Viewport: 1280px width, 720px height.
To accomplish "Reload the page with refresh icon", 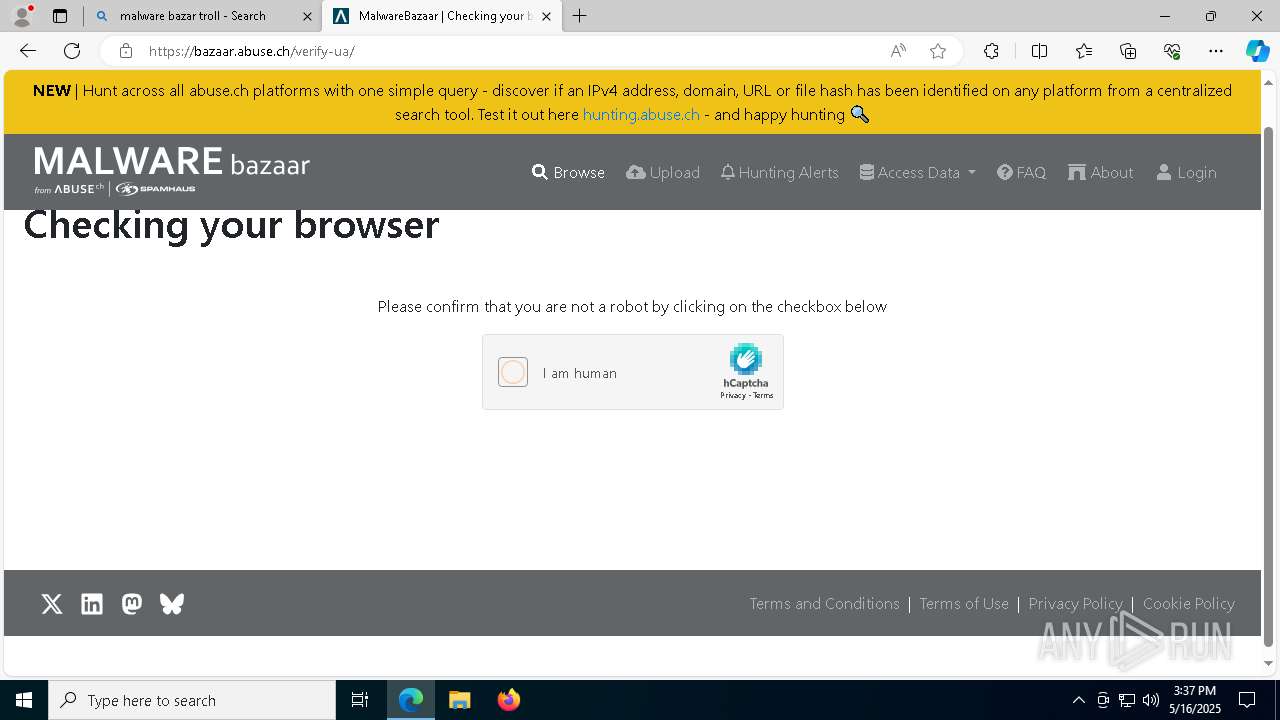I will (x=72, y=51).
